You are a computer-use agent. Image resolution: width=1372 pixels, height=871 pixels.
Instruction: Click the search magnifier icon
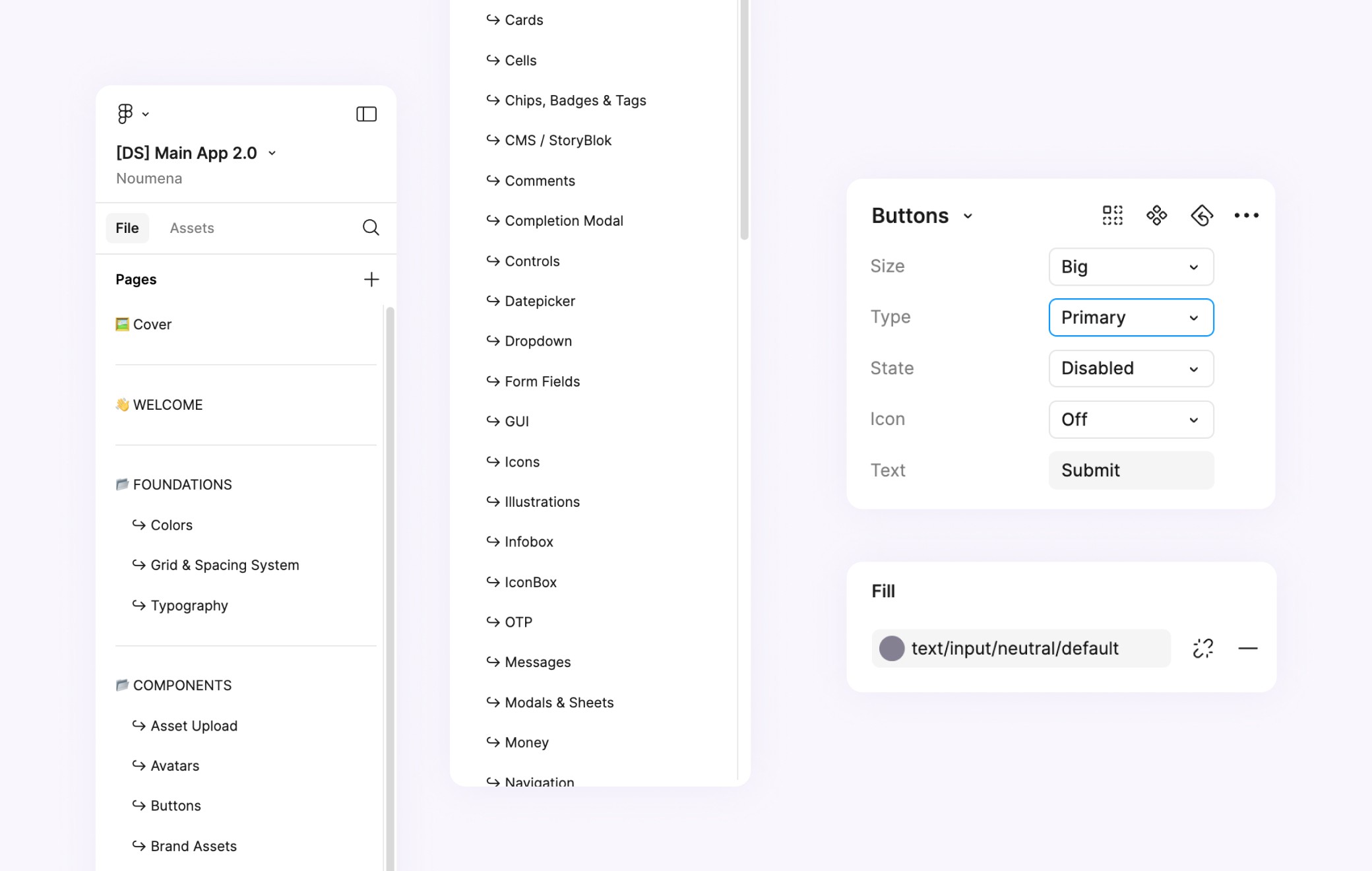[371, 228]
